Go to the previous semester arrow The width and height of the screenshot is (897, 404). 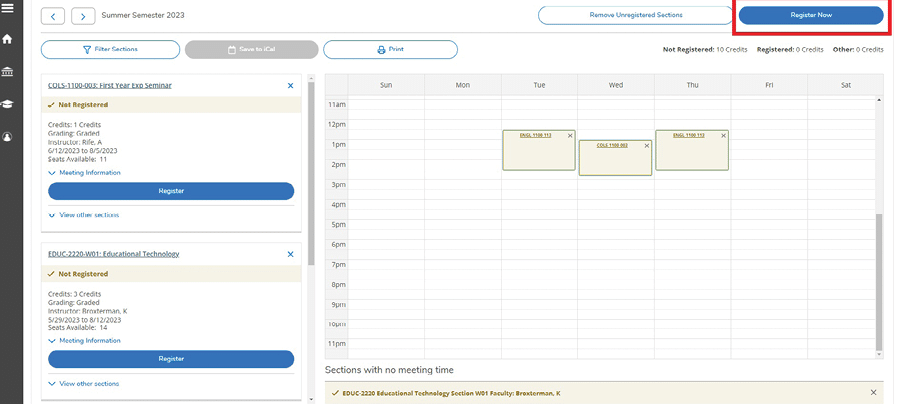point(53,16)
